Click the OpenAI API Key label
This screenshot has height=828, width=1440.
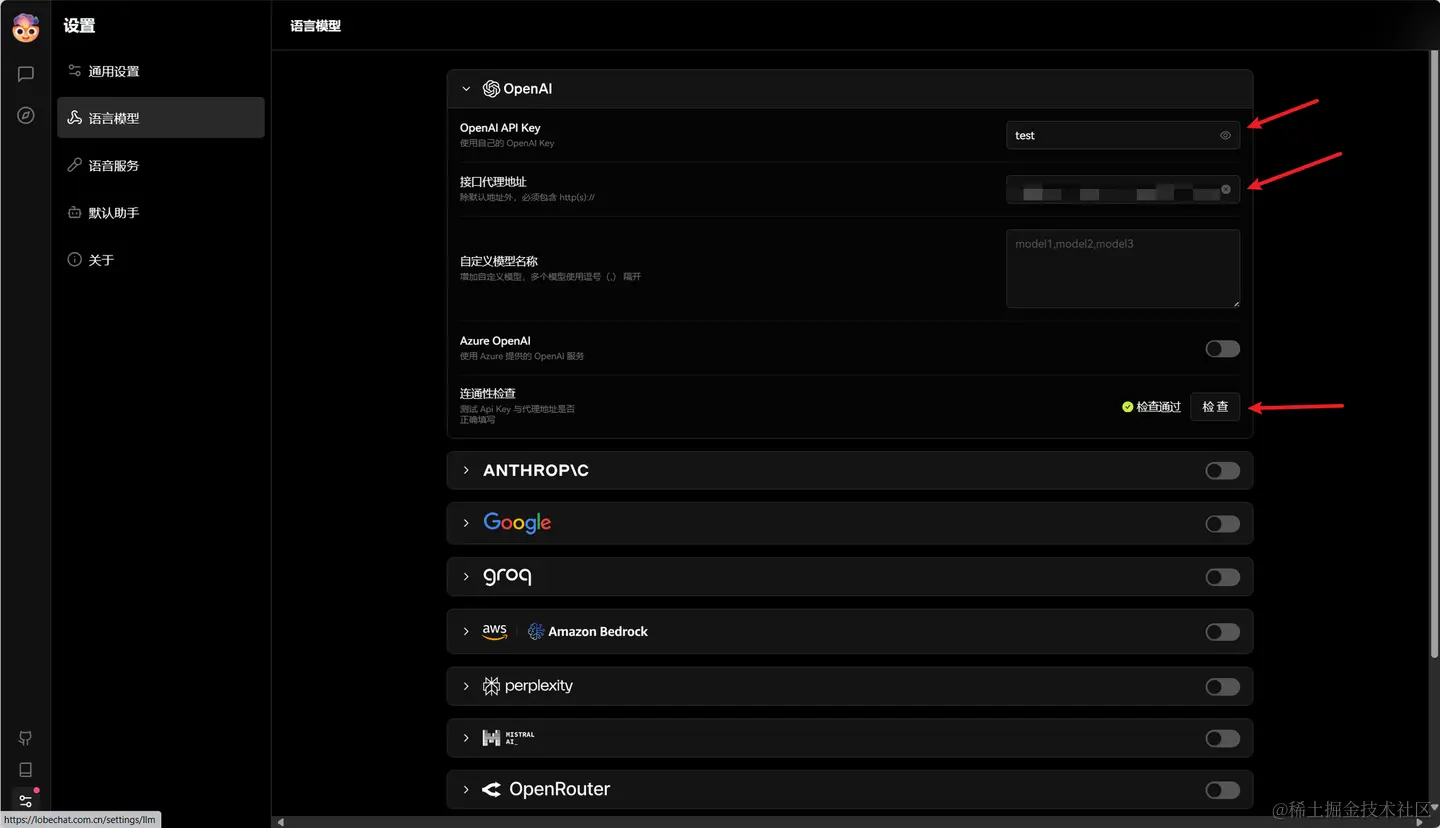[500, 128]
